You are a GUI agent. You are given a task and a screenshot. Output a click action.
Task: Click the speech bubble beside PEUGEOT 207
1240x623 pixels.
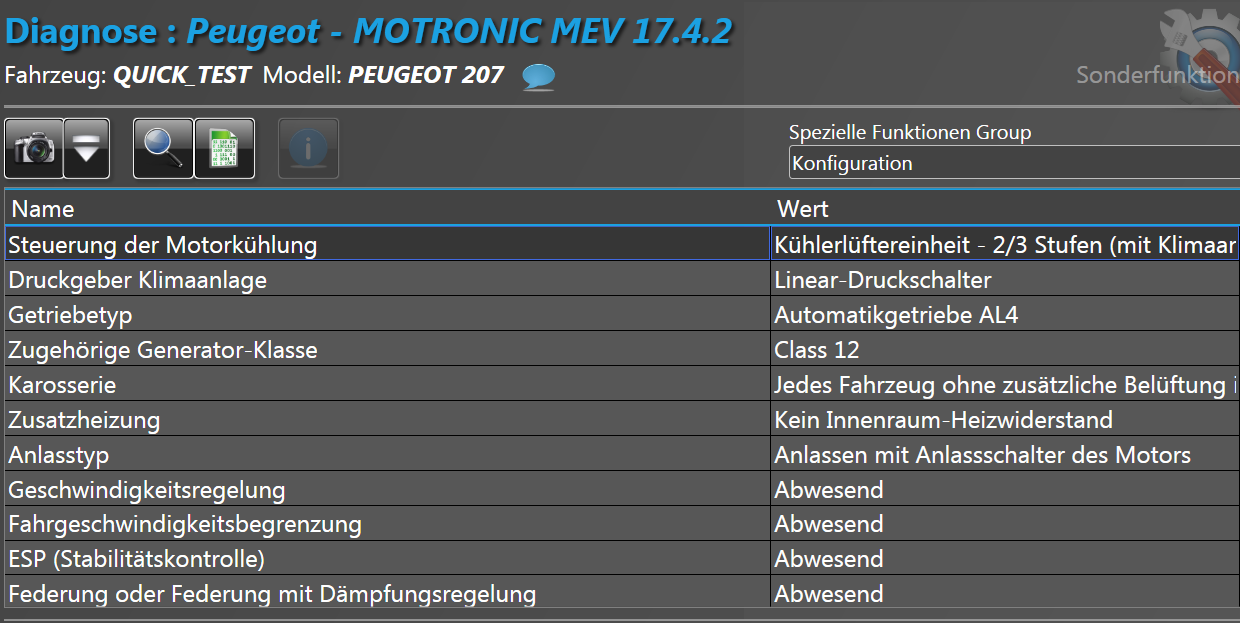[539, 77]
